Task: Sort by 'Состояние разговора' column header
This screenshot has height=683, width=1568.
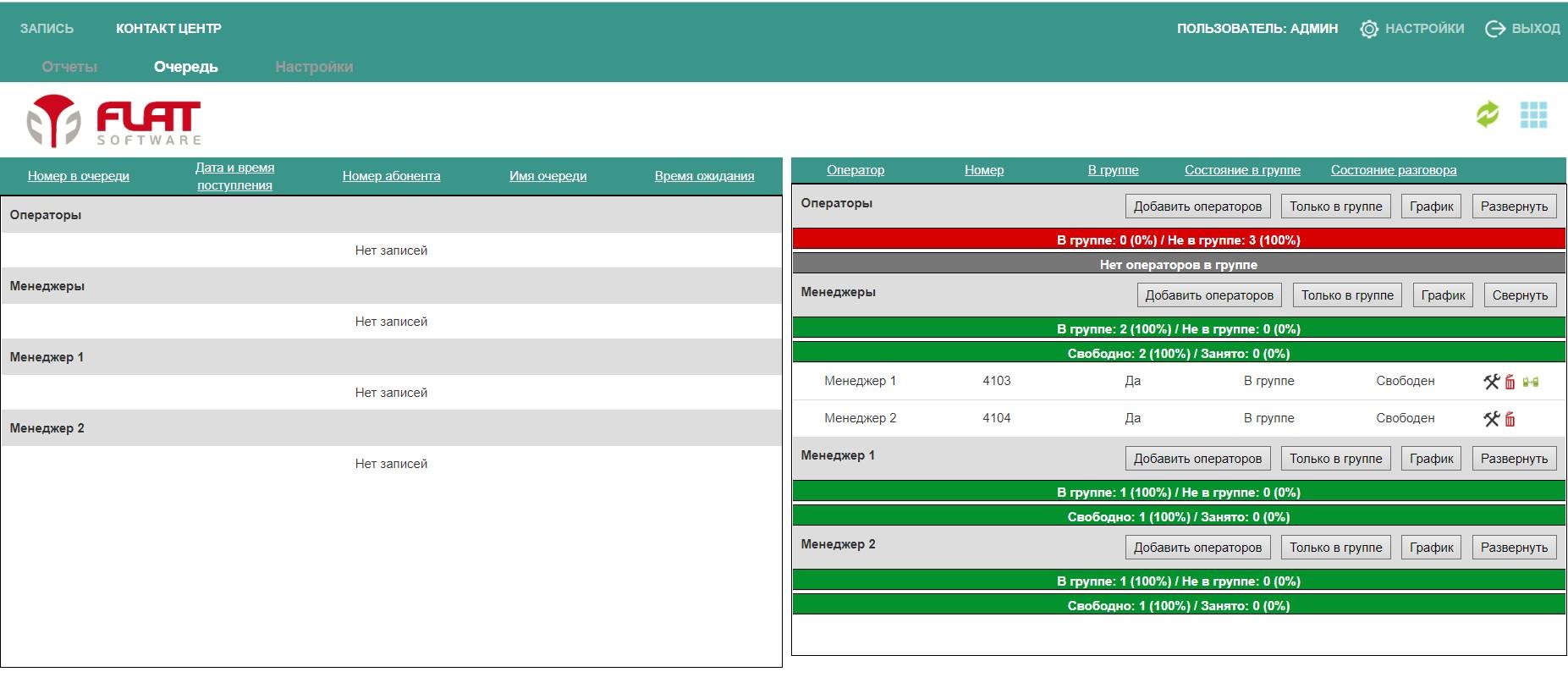Action: click(1394, 170)
